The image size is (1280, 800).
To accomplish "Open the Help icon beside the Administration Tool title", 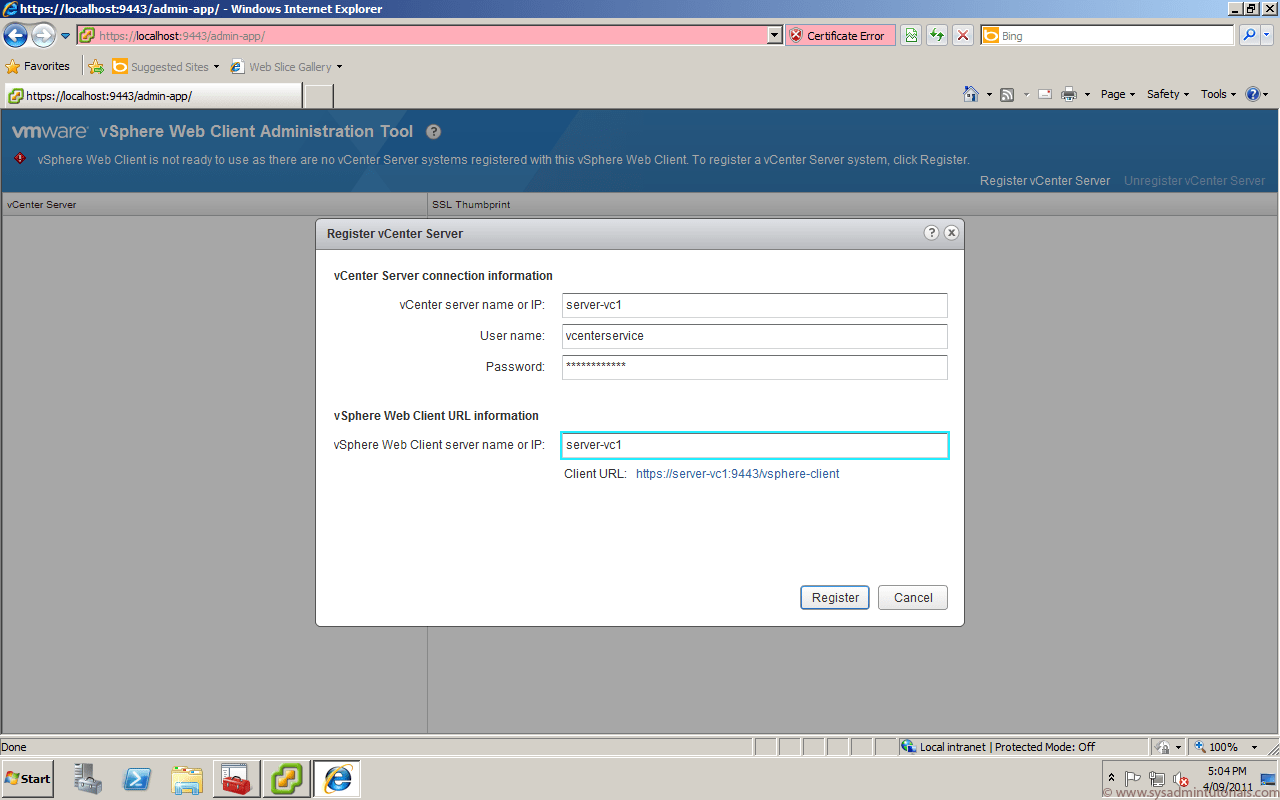I will (433, 131).
